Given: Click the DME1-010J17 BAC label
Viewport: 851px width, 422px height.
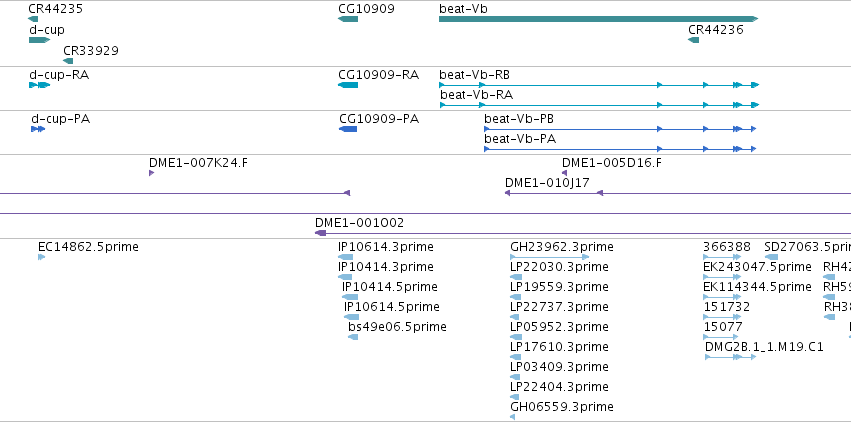Looking at the screenshot, I should click(547, 183).
